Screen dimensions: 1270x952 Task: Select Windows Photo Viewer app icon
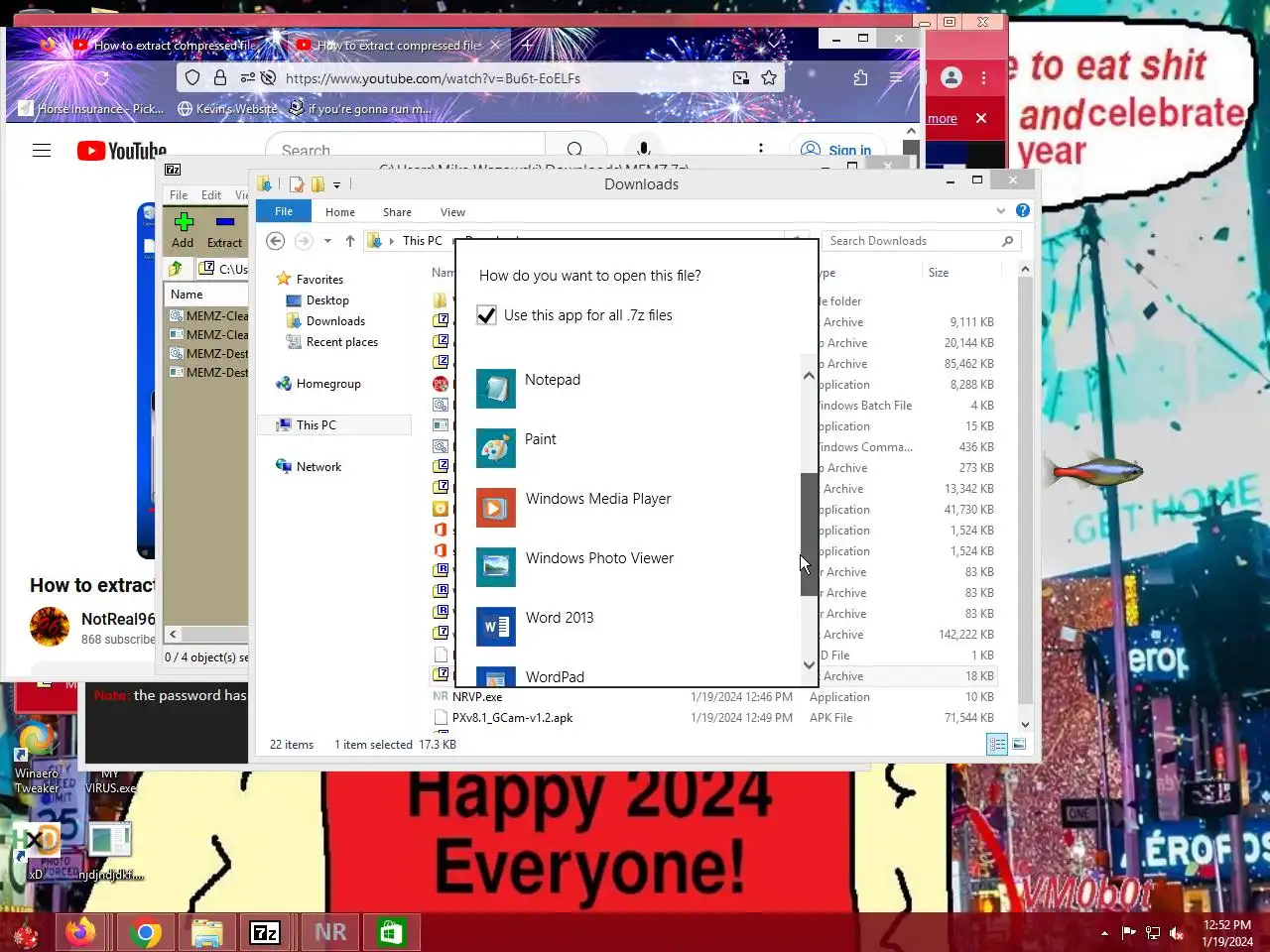(495, 567)
